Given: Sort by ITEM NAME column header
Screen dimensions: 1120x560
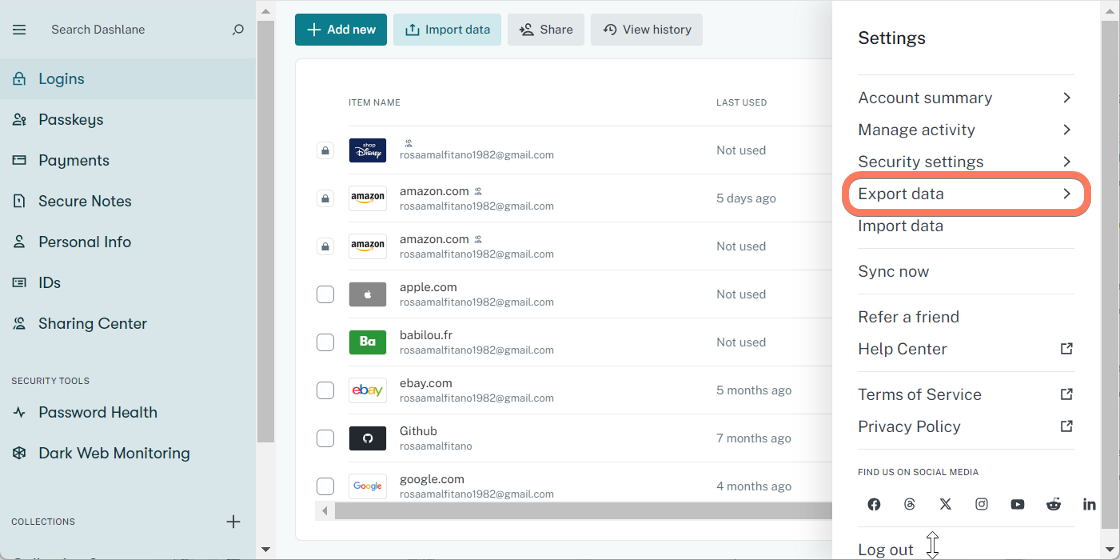Looking at the screenshot, I should click(374, 103).
